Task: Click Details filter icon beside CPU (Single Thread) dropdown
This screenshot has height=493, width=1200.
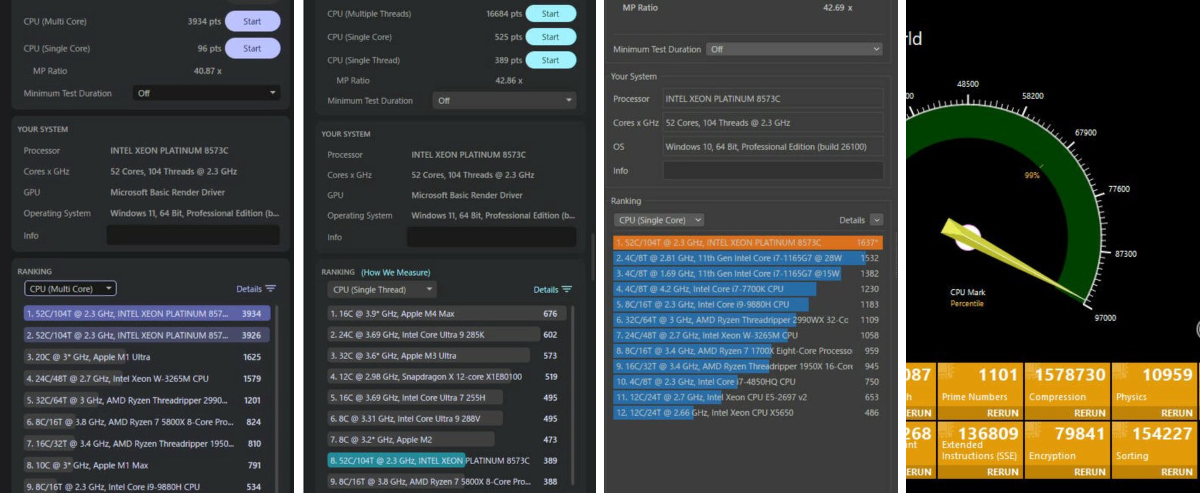Action: click(x=567, y=290)
